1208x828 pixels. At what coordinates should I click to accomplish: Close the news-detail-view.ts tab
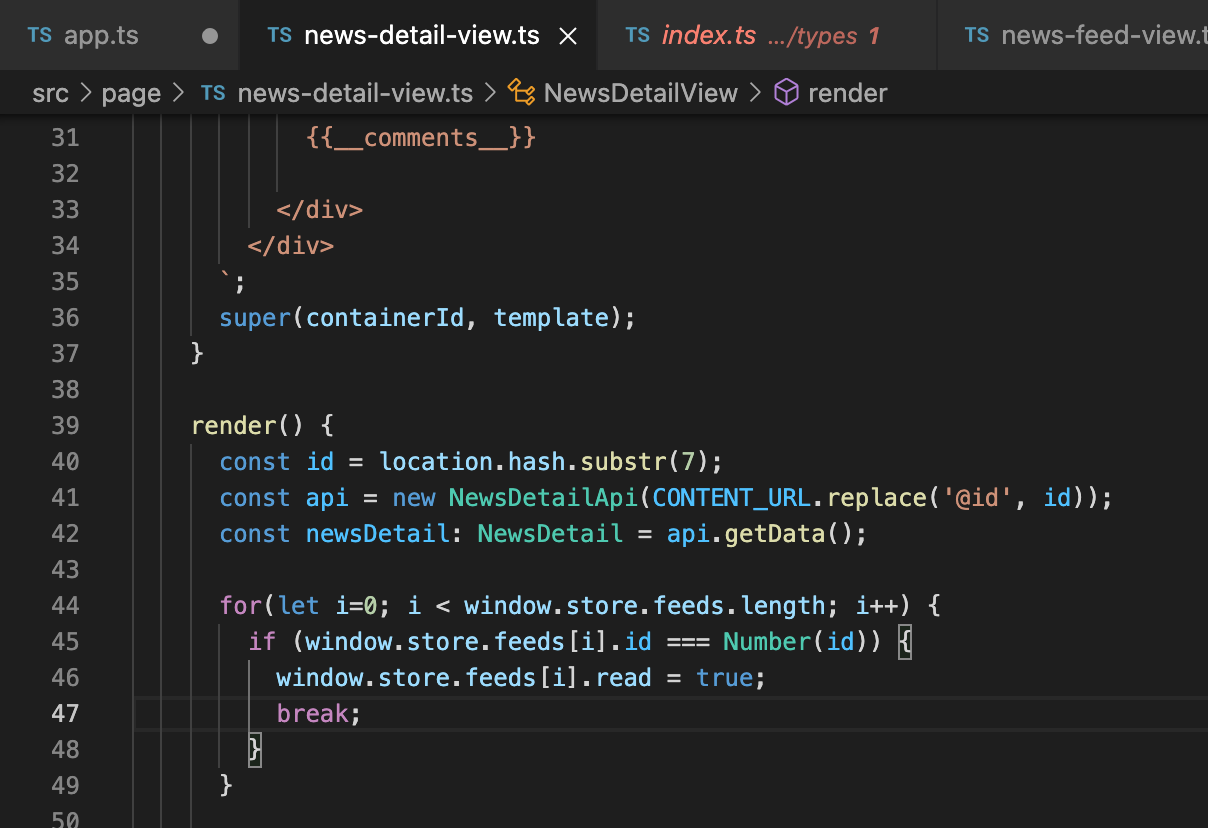click(568, 36)
